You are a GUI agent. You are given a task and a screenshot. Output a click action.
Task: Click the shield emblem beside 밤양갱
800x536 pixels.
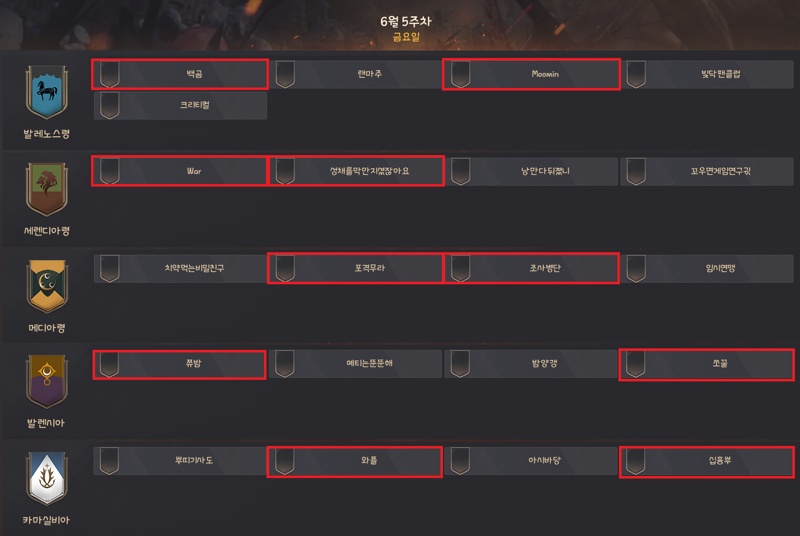tap(460, 364)
